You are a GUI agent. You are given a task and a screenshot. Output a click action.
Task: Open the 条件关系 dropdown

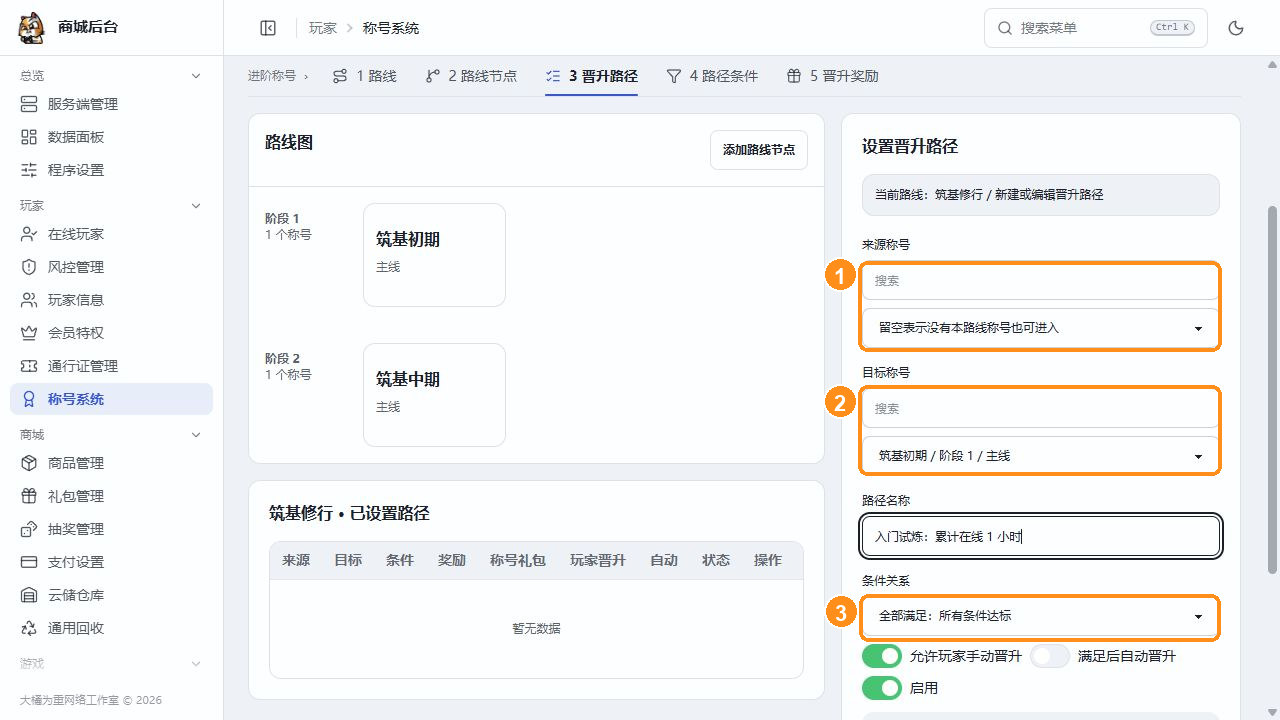1040,616
